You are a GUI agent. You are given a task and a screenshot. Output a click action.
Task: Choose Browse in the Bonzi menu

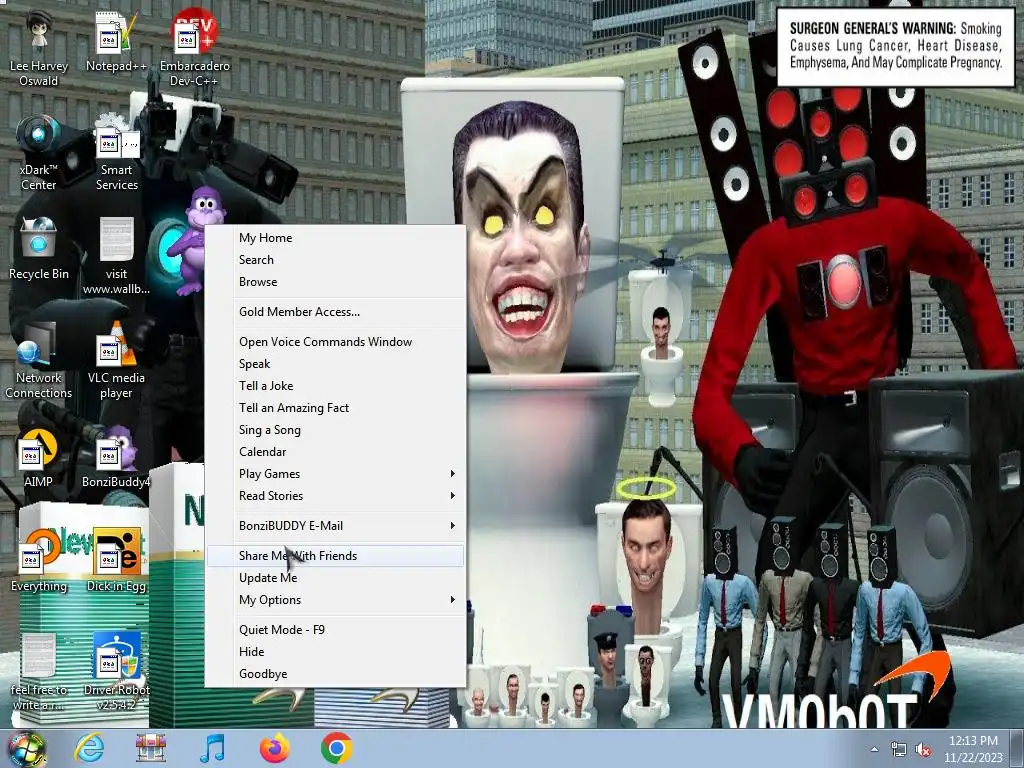[336, 282]
